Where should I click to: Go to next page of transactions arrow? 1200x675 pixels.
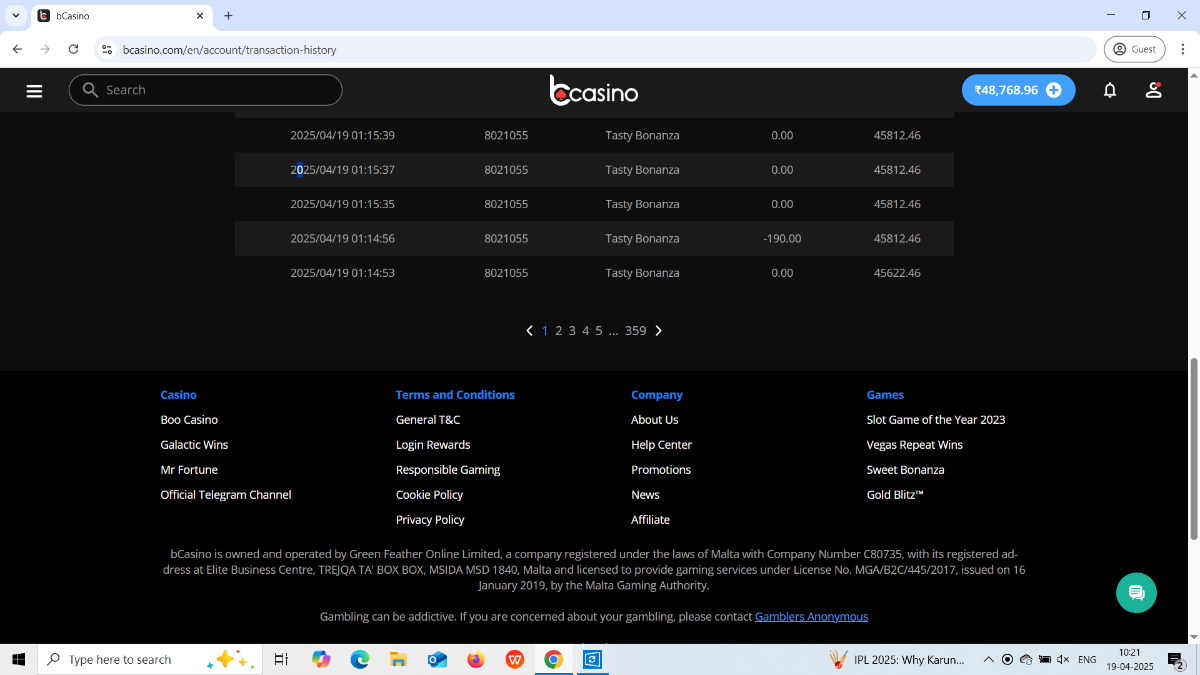coord(658,331)
